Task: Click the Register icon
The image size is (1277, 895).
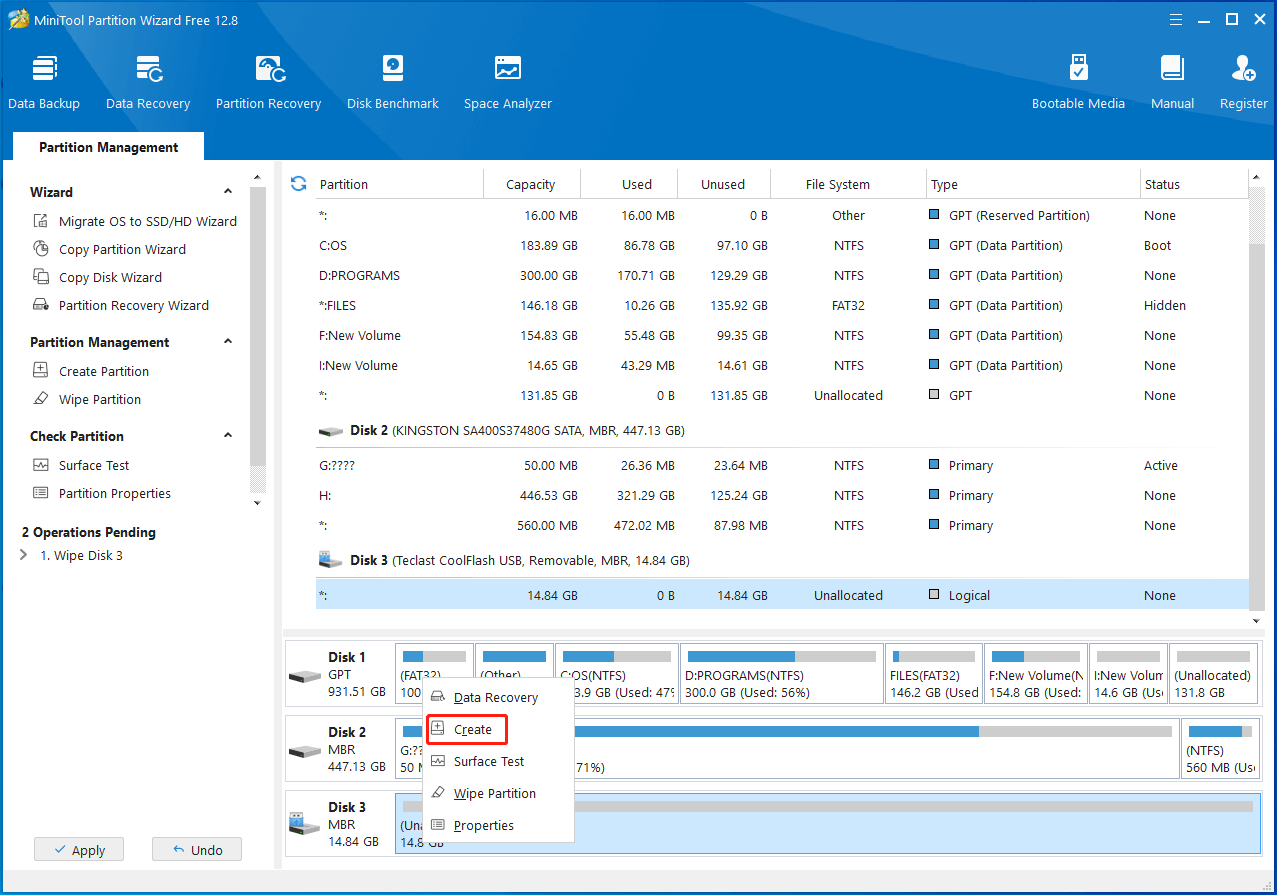Action: pyautogui.click(x=1244, y=69)
